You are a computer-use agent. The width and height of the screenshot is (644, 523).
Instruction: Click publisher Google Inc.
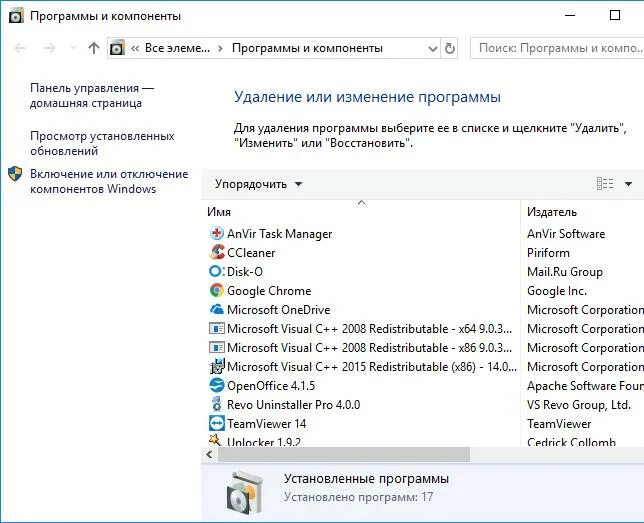click(x=557, y=290)
